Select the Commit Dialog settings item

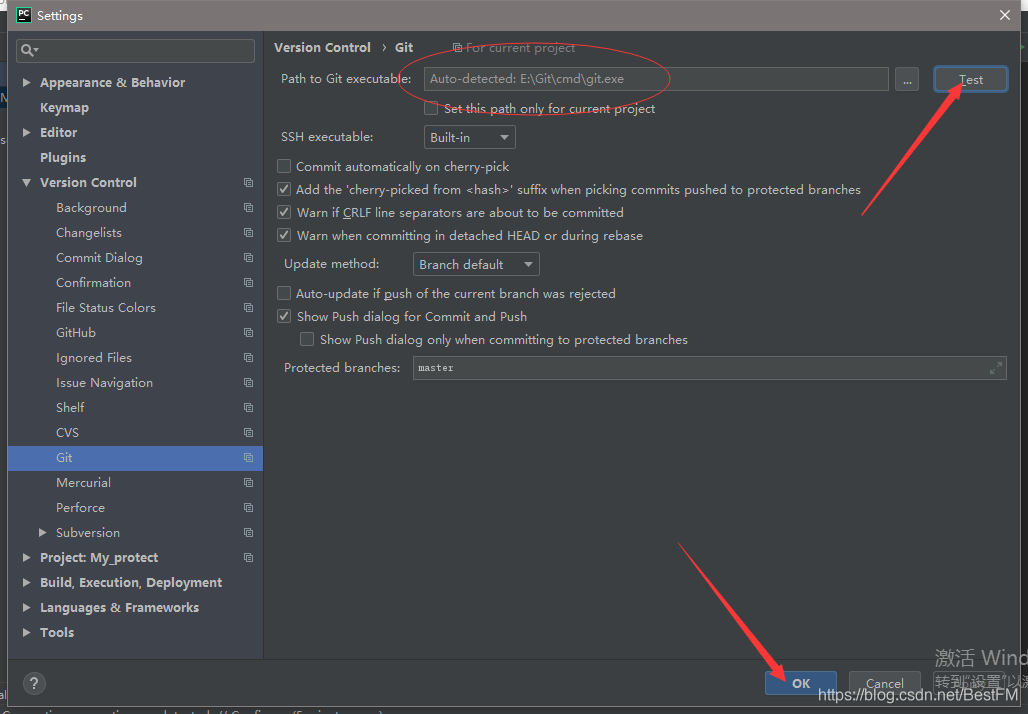pos(99,258)
